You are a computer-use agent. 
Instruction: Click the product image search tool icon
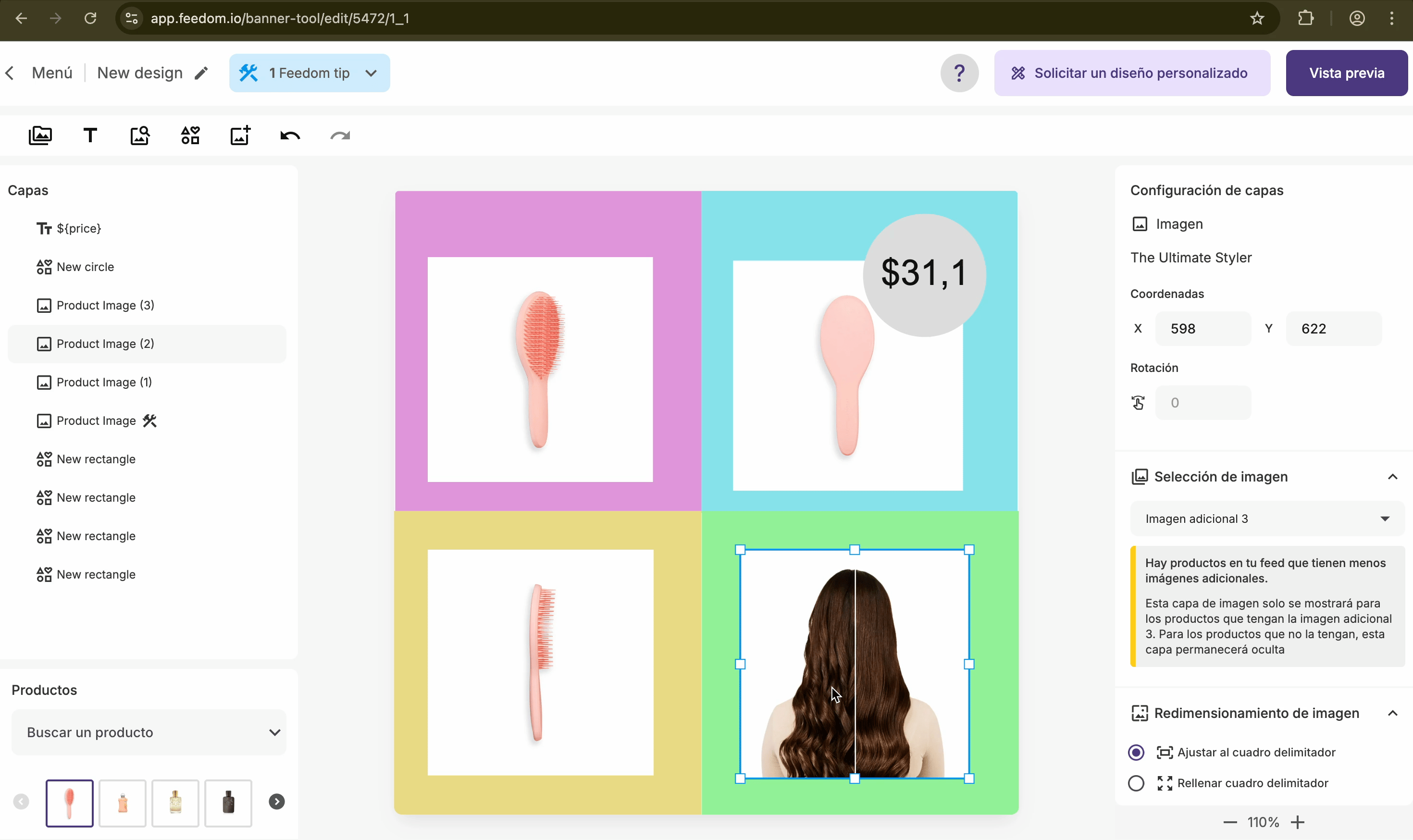140,136
